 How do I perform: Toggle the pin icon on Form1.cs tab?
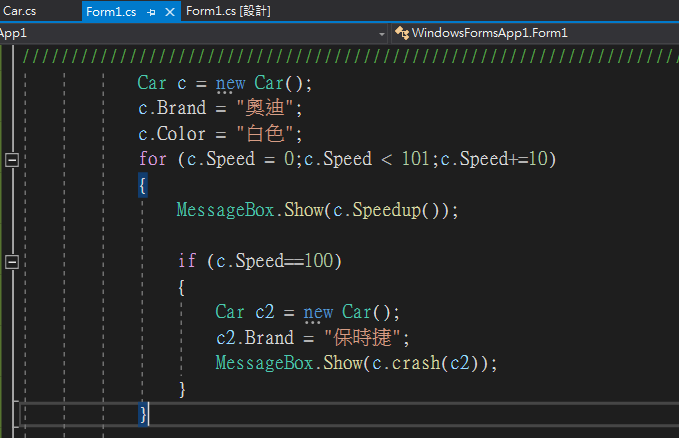point(151,12)
